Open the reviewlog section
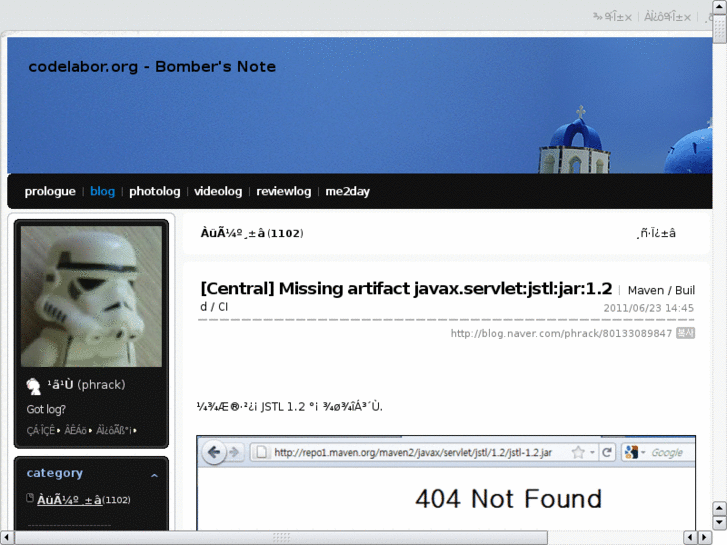Screen dimensions: 727x545 tap(284, 191)
